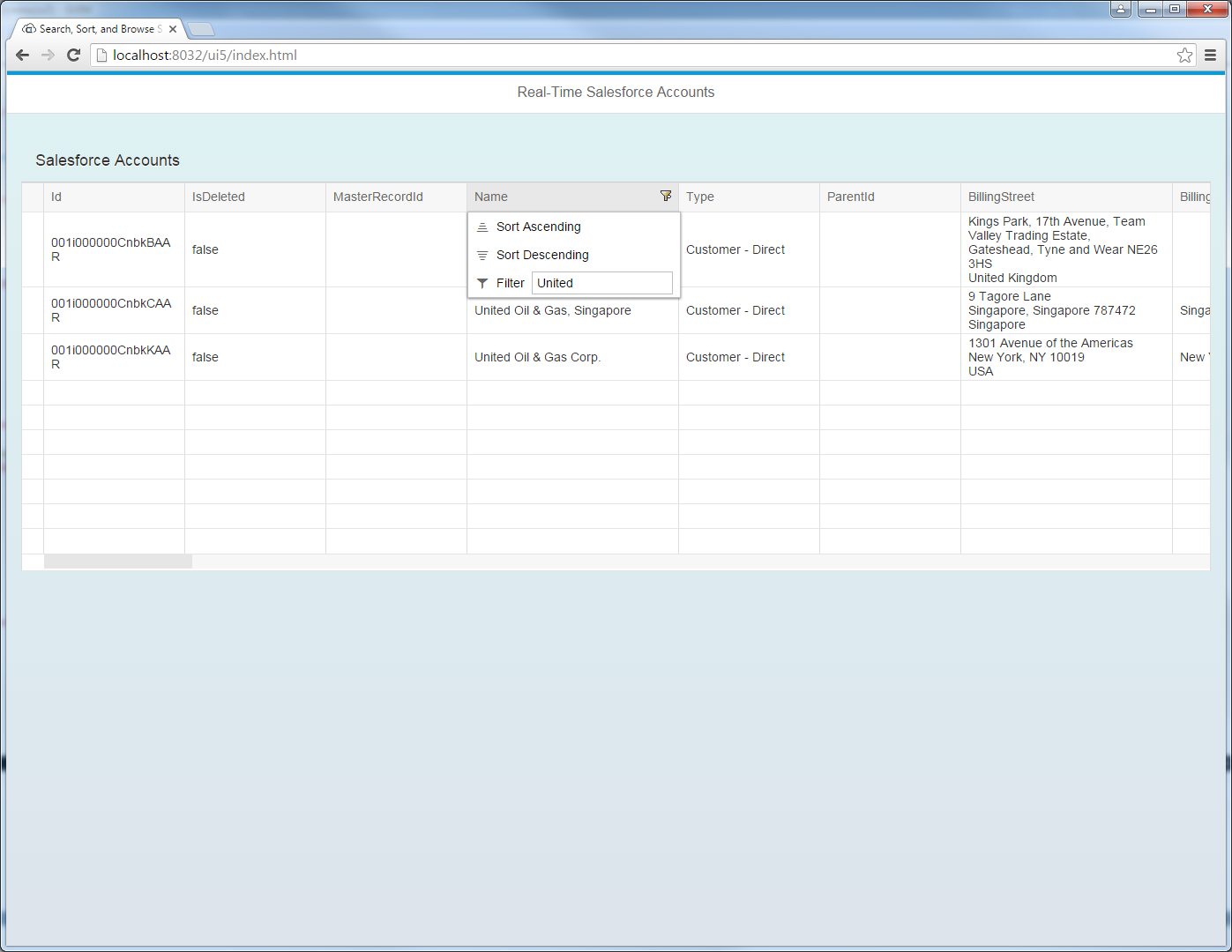
Task: Click the horizontal scrollbar below the table
Action: coord(117,561)
